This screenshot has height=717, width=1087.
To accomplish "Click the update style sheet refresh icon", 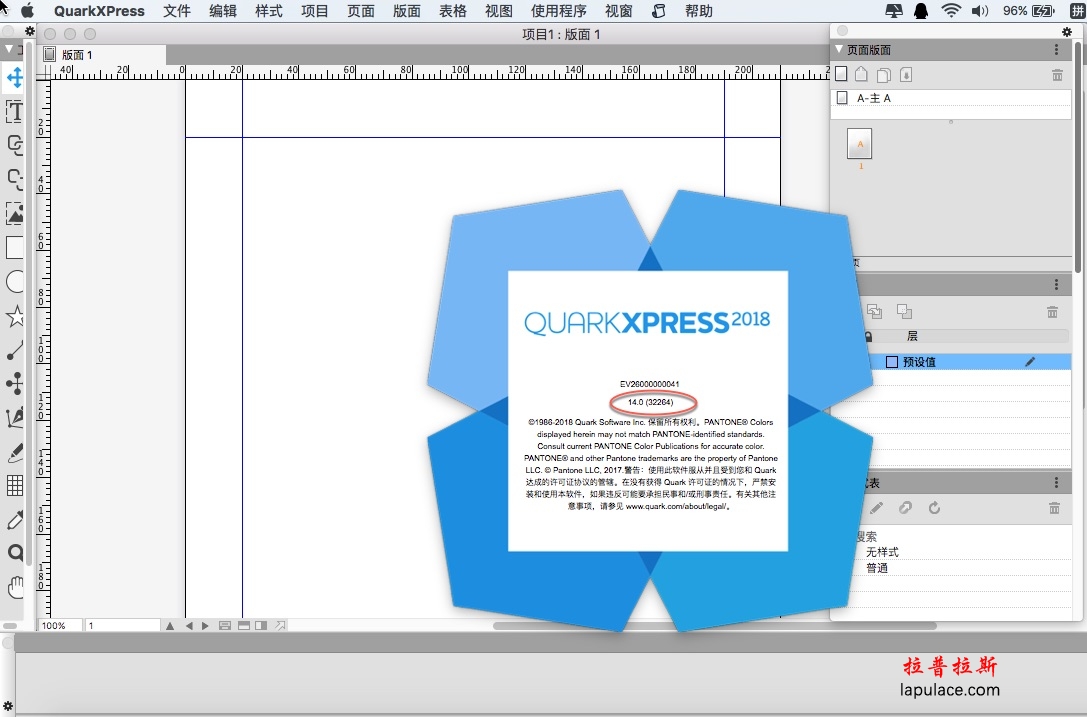I will click(934, 508).
